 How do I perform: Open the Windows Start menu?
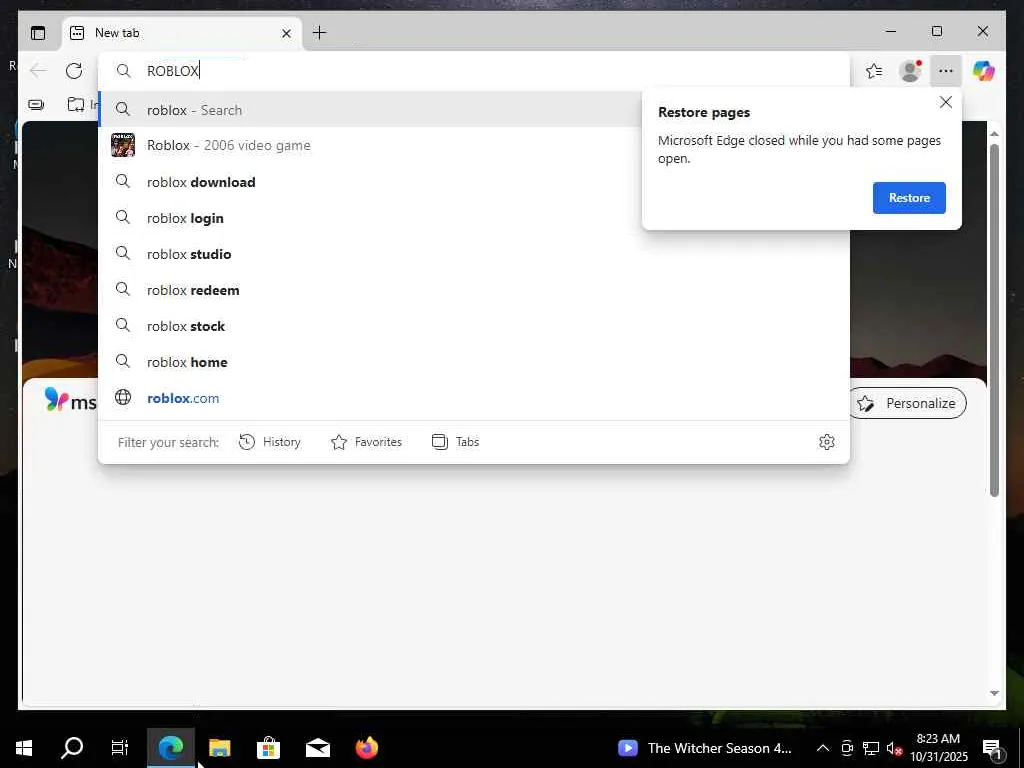(24, 748)
